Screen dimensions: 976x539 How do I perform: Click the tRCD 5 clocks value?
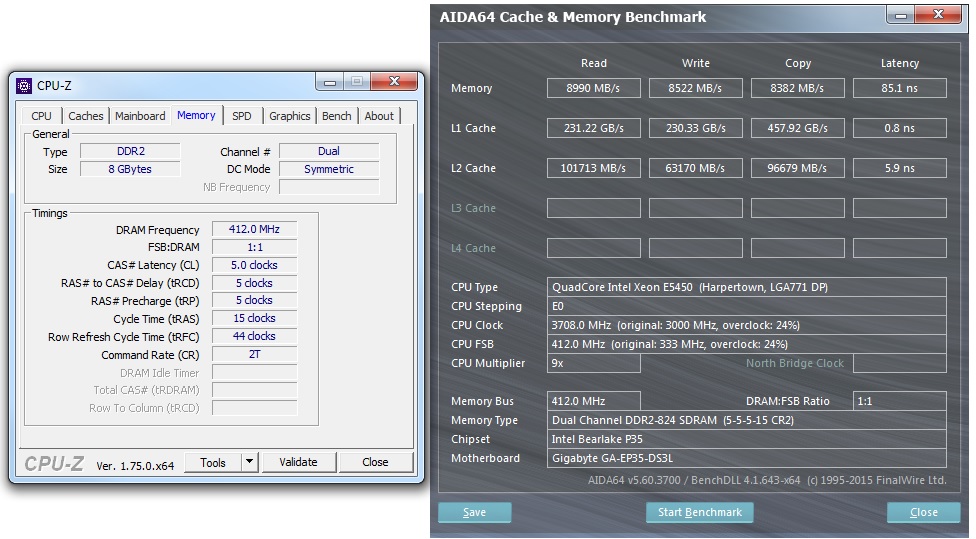coord(254,283)
